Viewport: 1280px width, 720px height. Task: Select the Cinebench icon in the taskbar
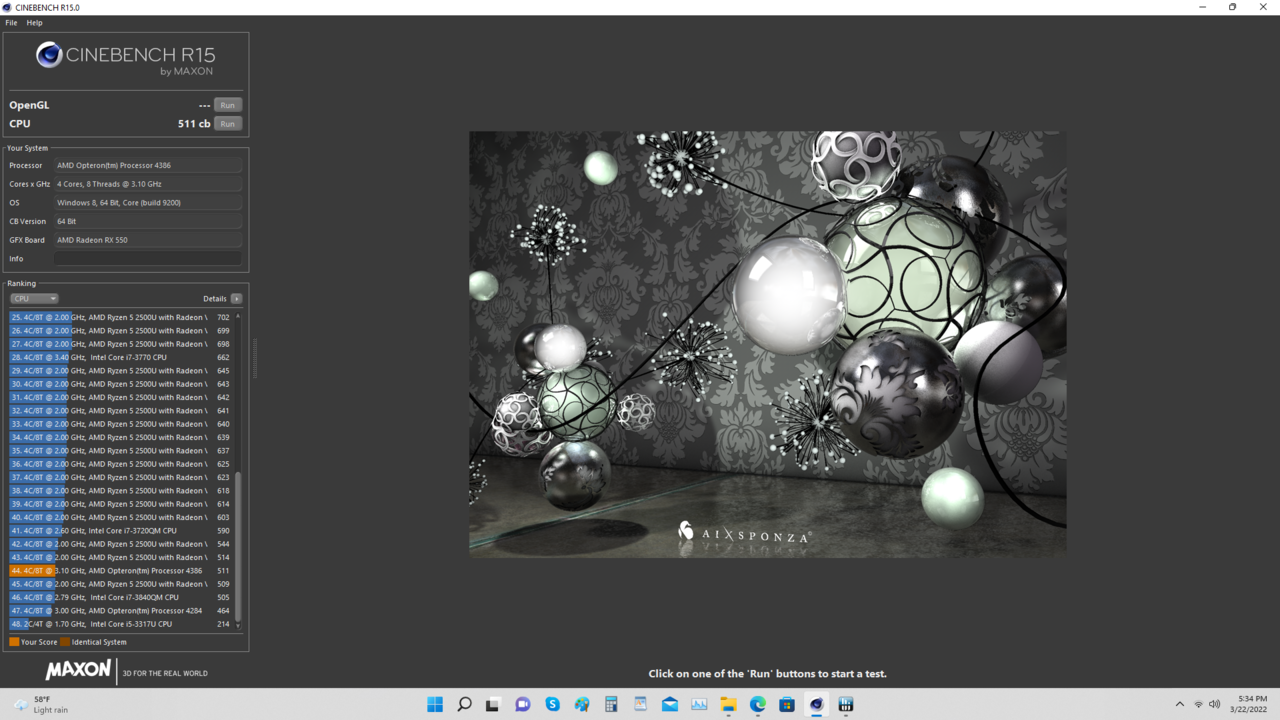pyautogui.click(x=816, y=704)
